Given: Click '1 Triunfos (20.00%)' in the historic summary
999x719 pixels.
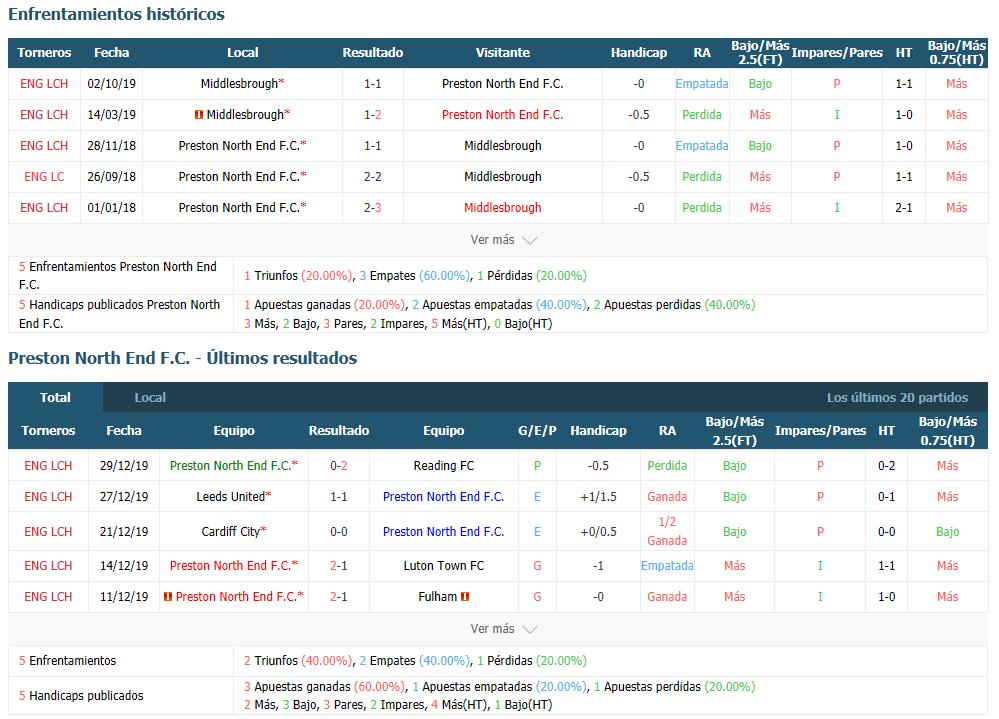Looking at the screenshot, I should (298, 276).
